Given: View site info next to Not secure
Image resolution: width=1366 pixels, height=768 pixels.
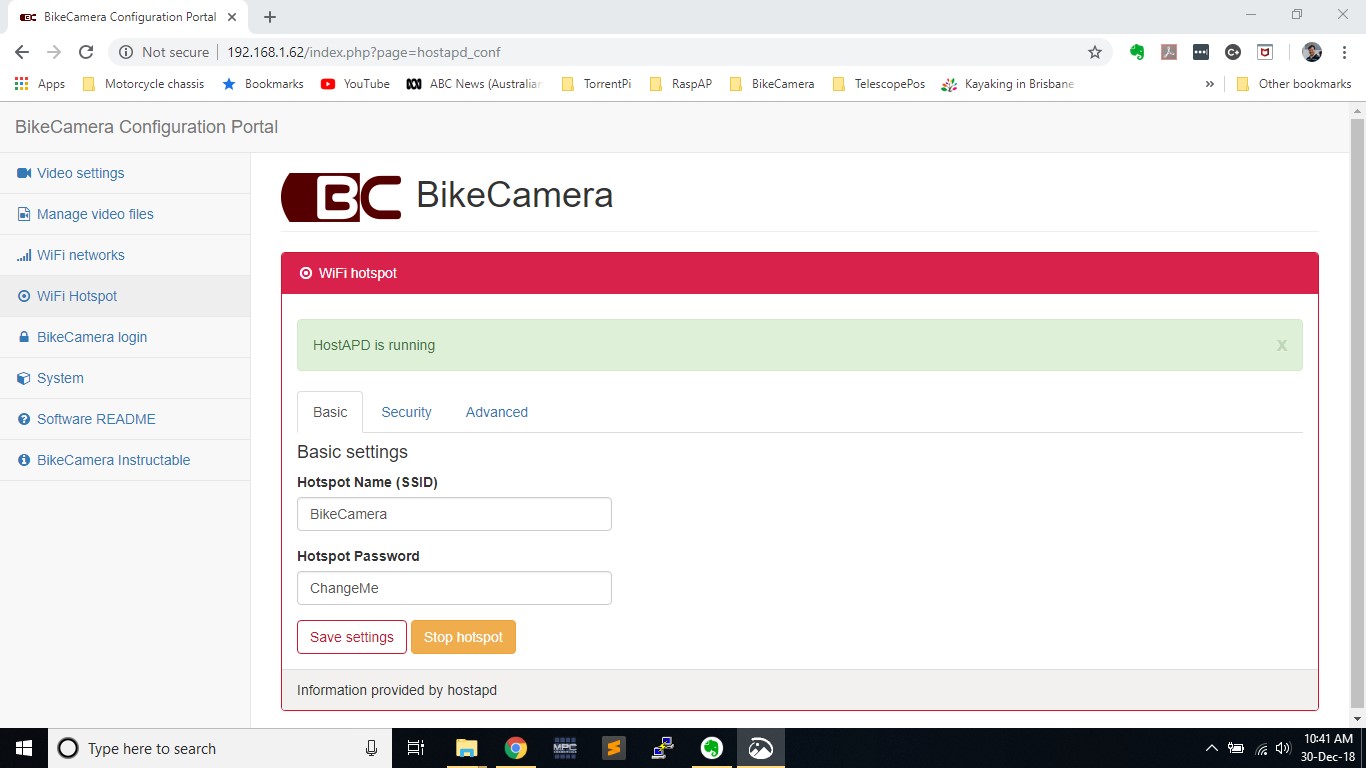Looking at the screenshot, I should [x=126, y=52].
